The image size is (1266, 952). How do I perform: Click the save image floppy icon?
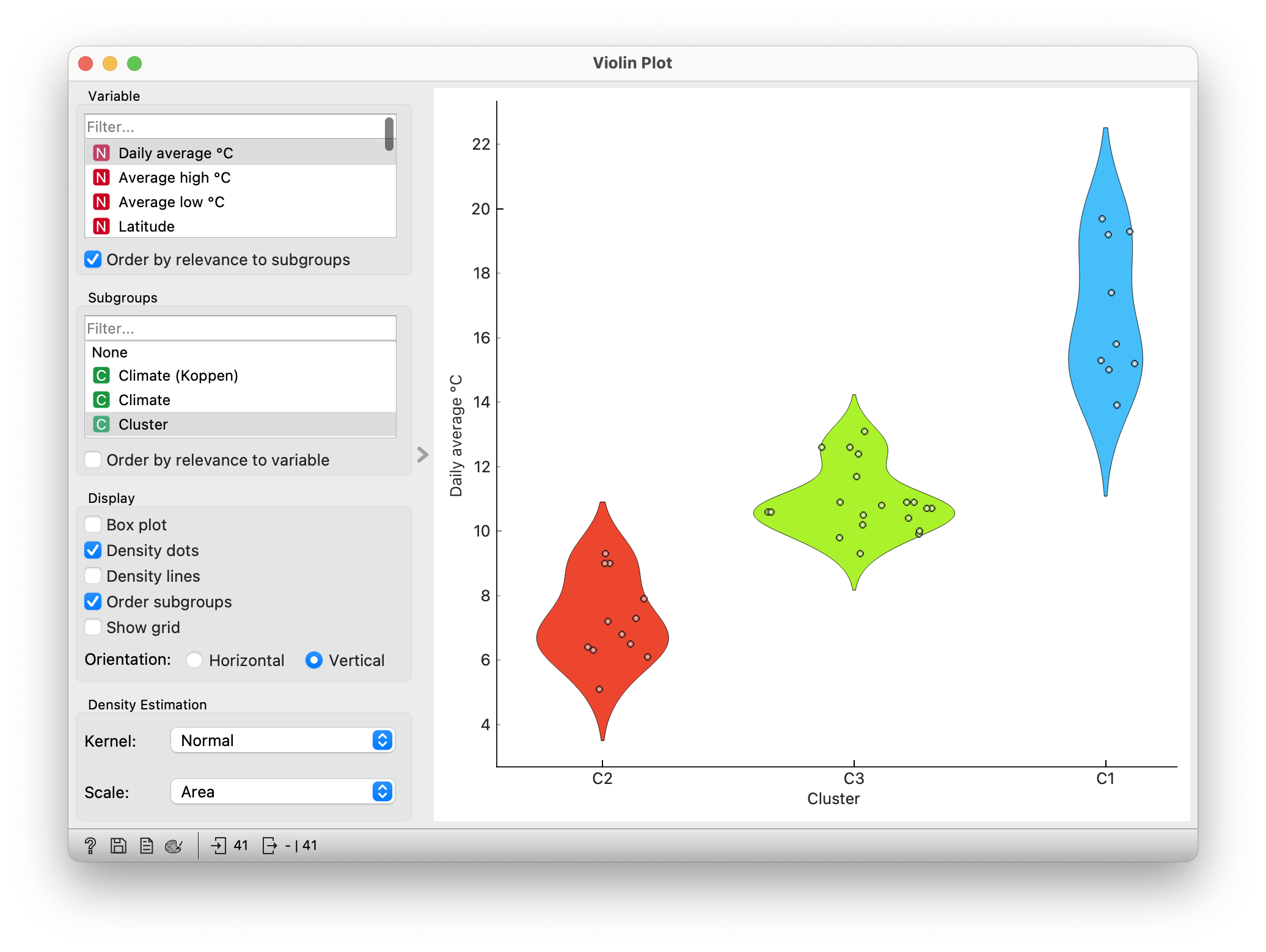click(x=118, y=846)
